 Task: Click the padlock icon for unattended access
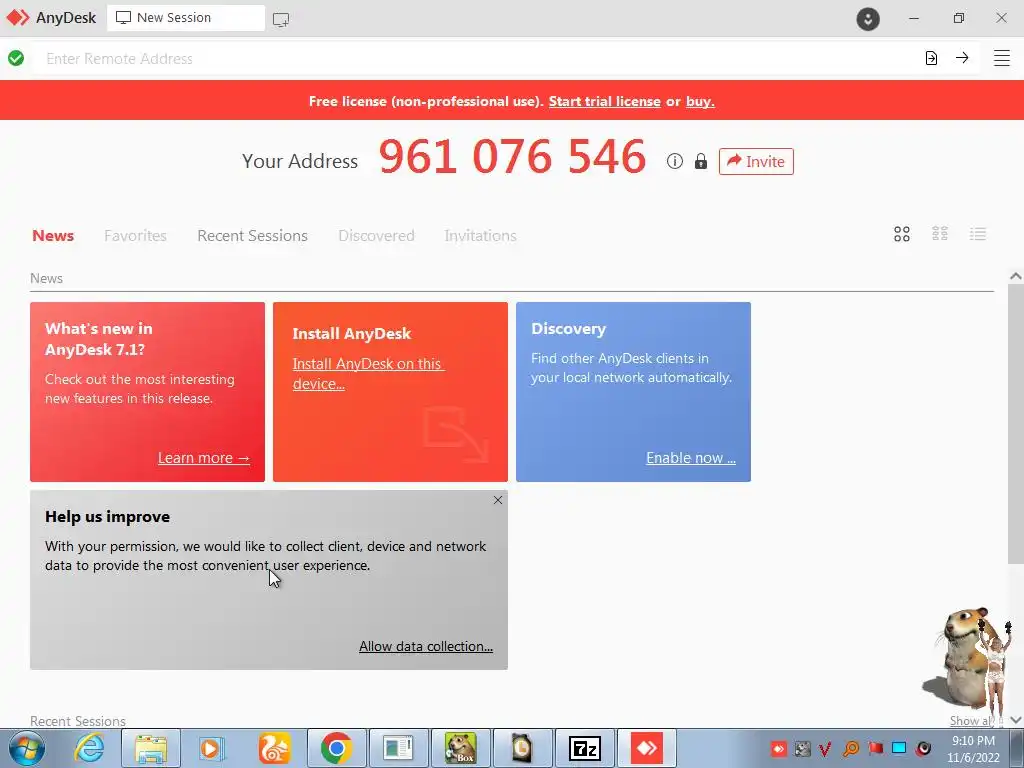(701, 161)
